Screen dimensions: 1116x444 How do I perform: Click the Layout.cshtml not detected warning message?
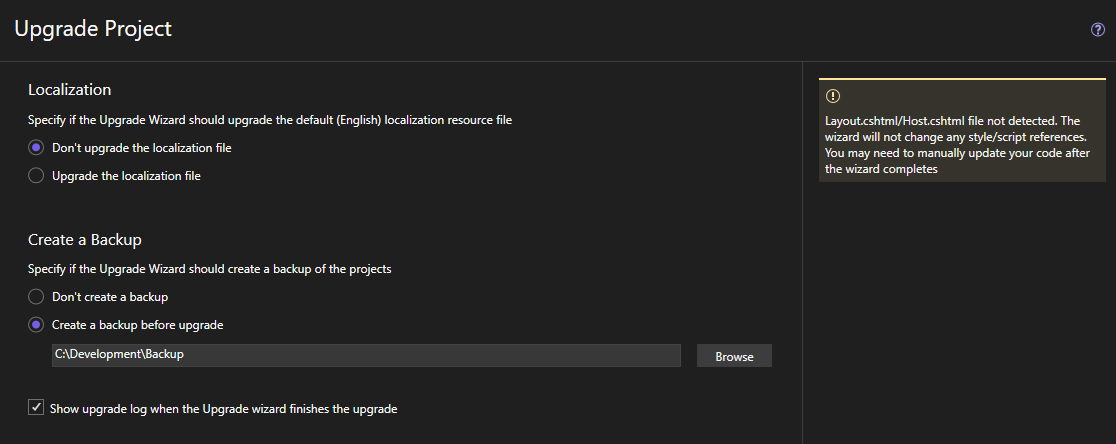pyautogui.click(x=957, y=145)
